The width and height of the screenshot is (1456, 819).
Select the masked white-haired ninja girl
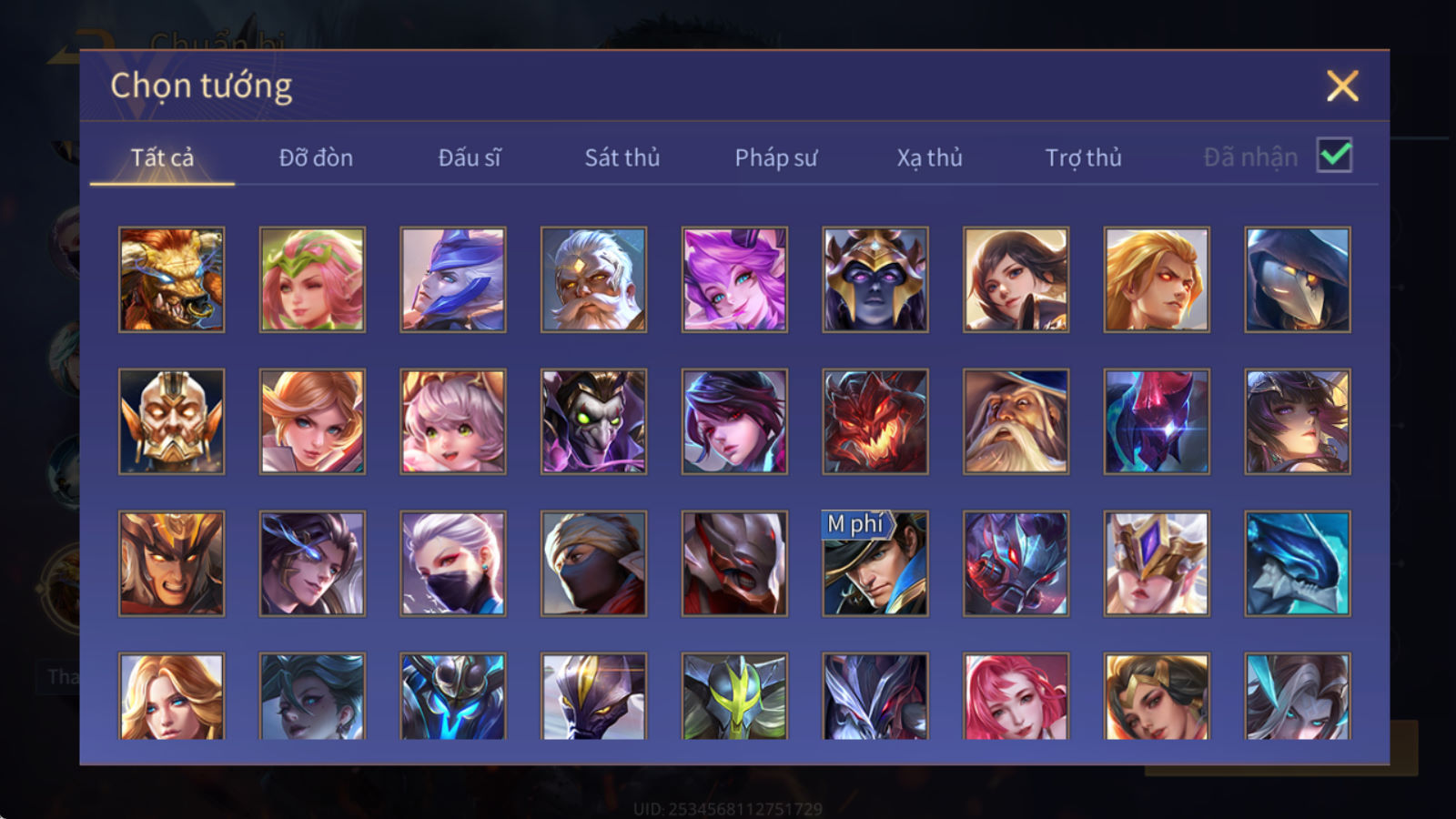[x=453, y=563]
